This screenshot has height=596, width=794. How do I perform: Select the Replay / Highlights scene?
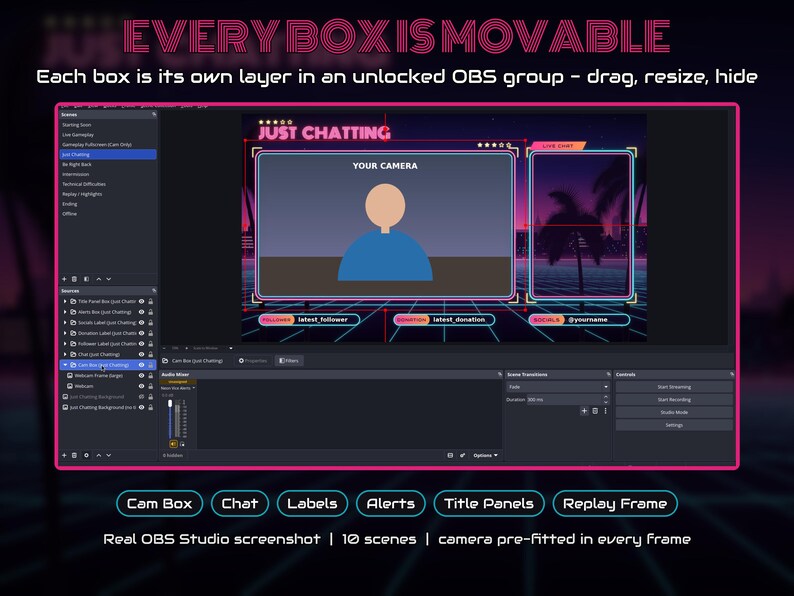pos(108,194)
